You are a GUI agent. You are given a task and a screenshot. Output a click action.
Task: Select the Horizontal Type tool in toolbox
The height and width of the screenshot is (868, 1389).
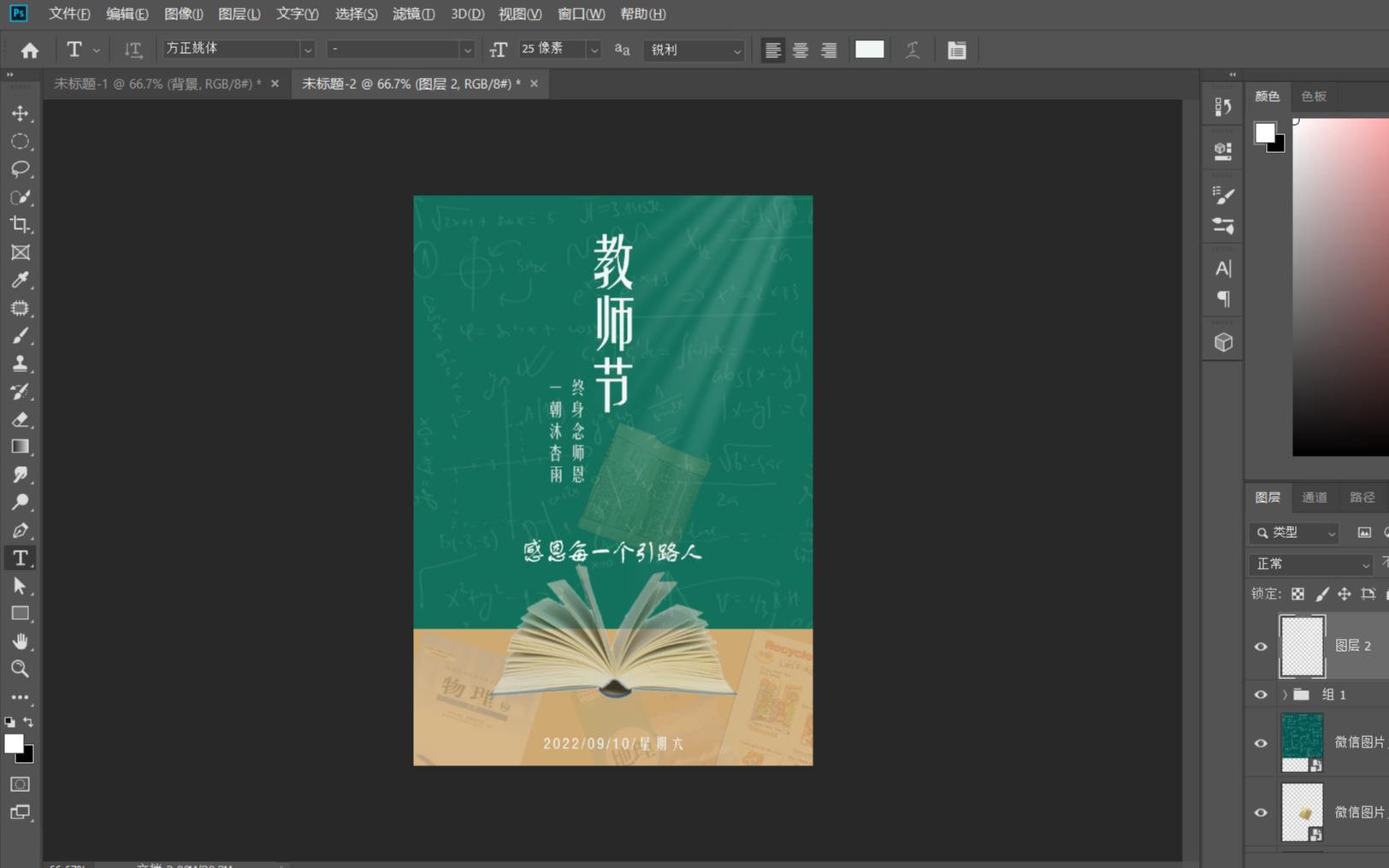coord(20,558)
